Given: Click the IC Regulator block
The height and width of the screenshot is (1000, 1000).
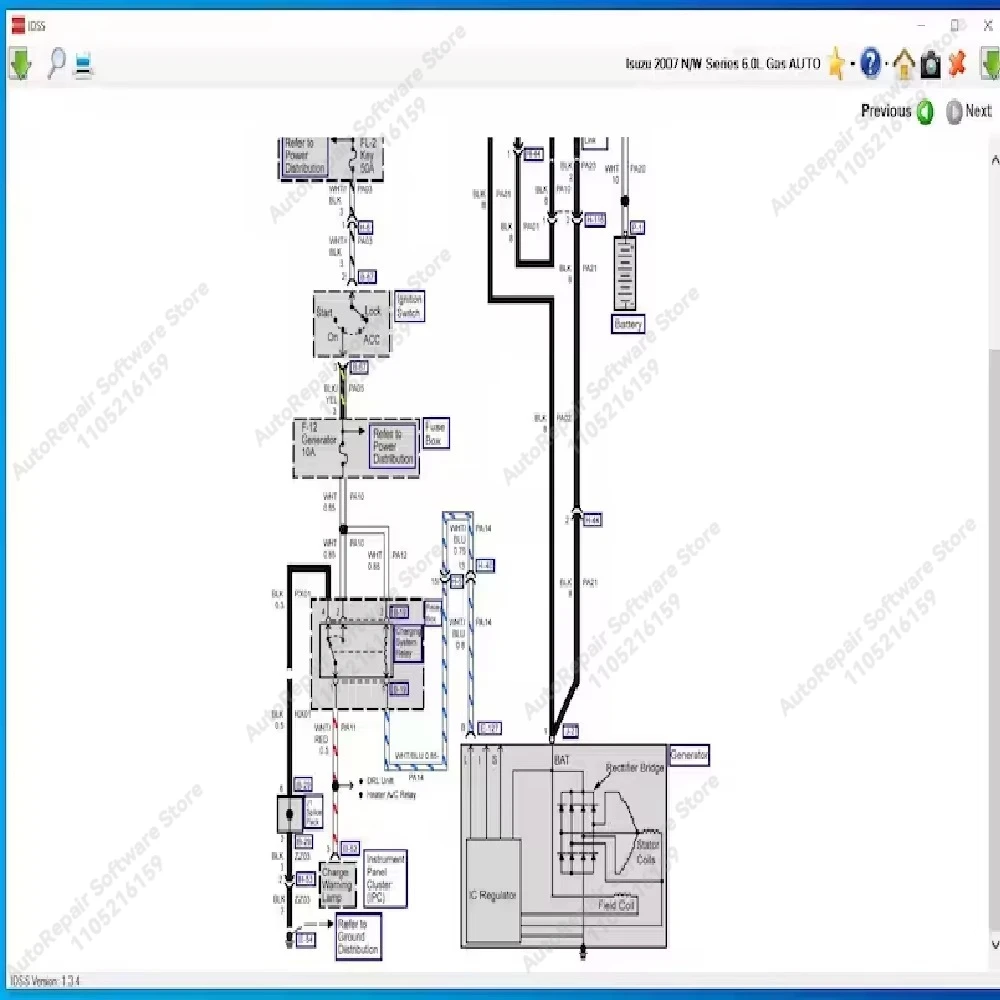Looking at the screenshot, I should point(492,891).
